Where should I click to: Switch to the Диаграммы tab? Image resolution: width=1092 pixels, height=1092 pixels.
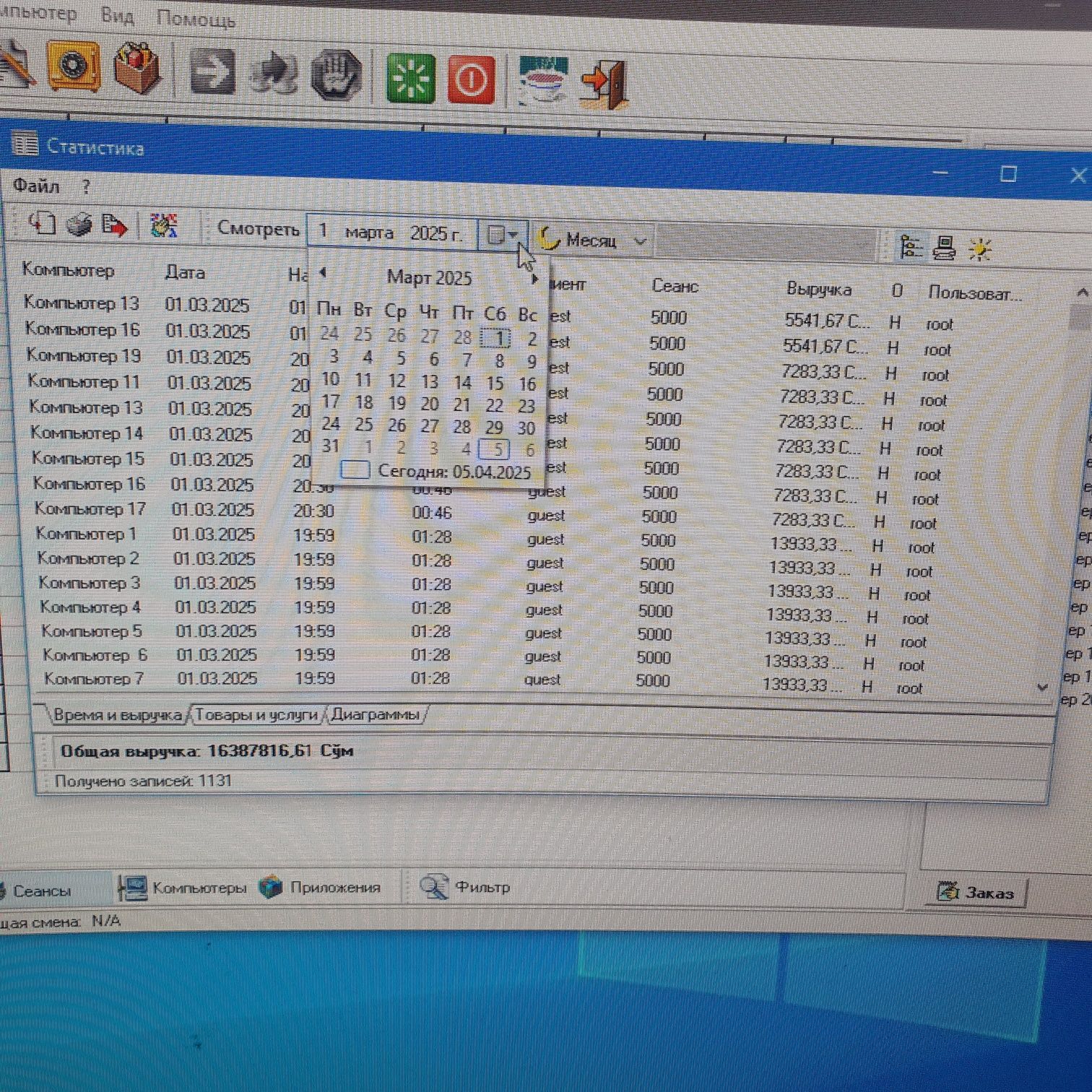click(x=375, y=714)
